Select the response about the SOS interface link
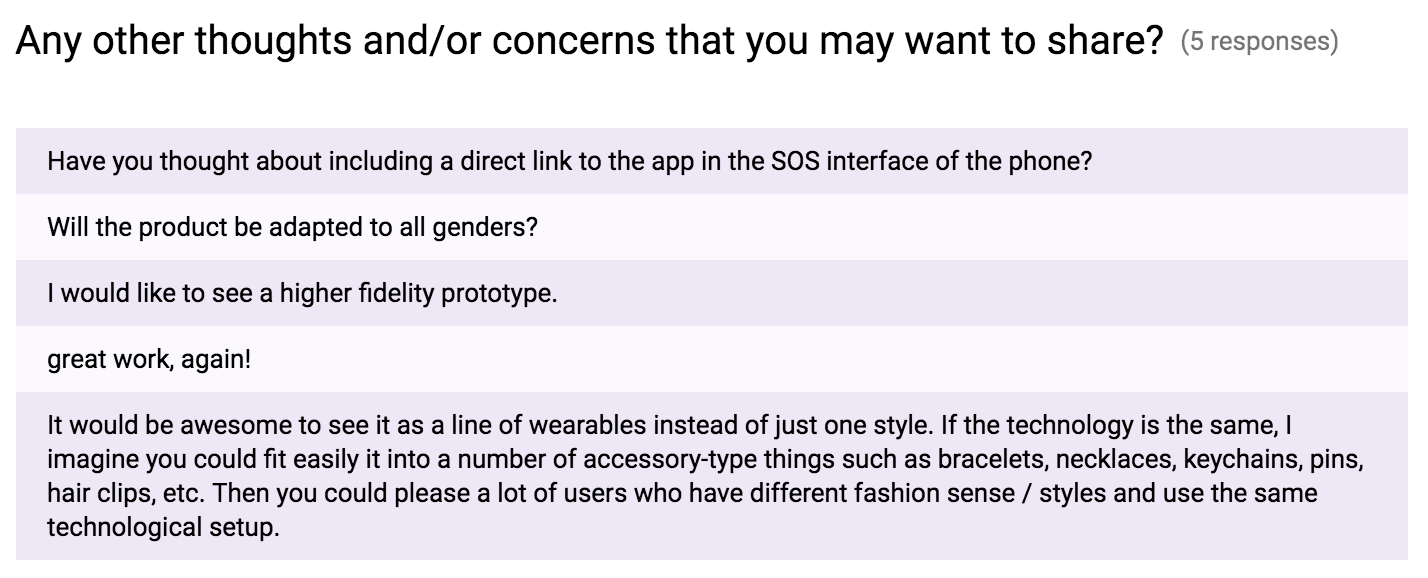The height and width of the screenshot is (578, 1428). point(711,161)
